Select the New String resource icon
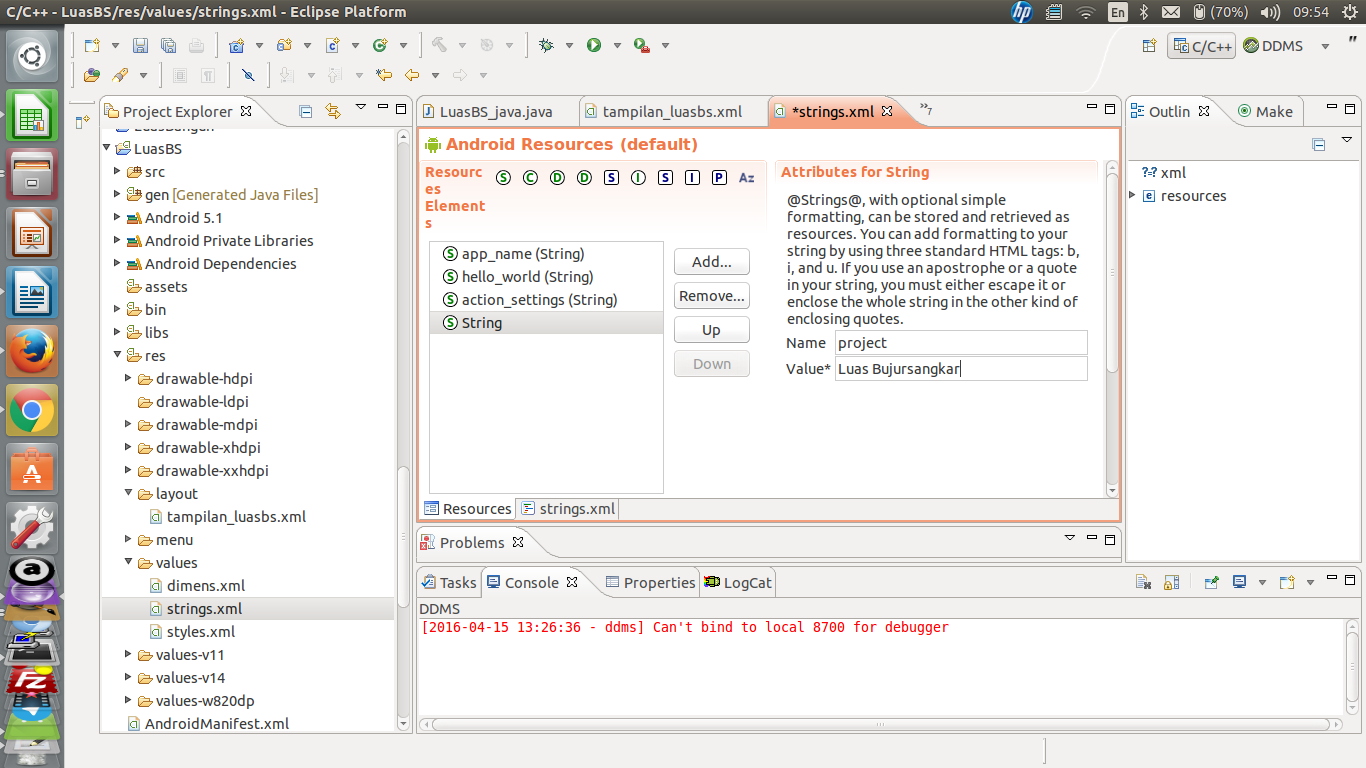Image resolution: width=1366 pixels, height=768 pixels. pos(503,177)
